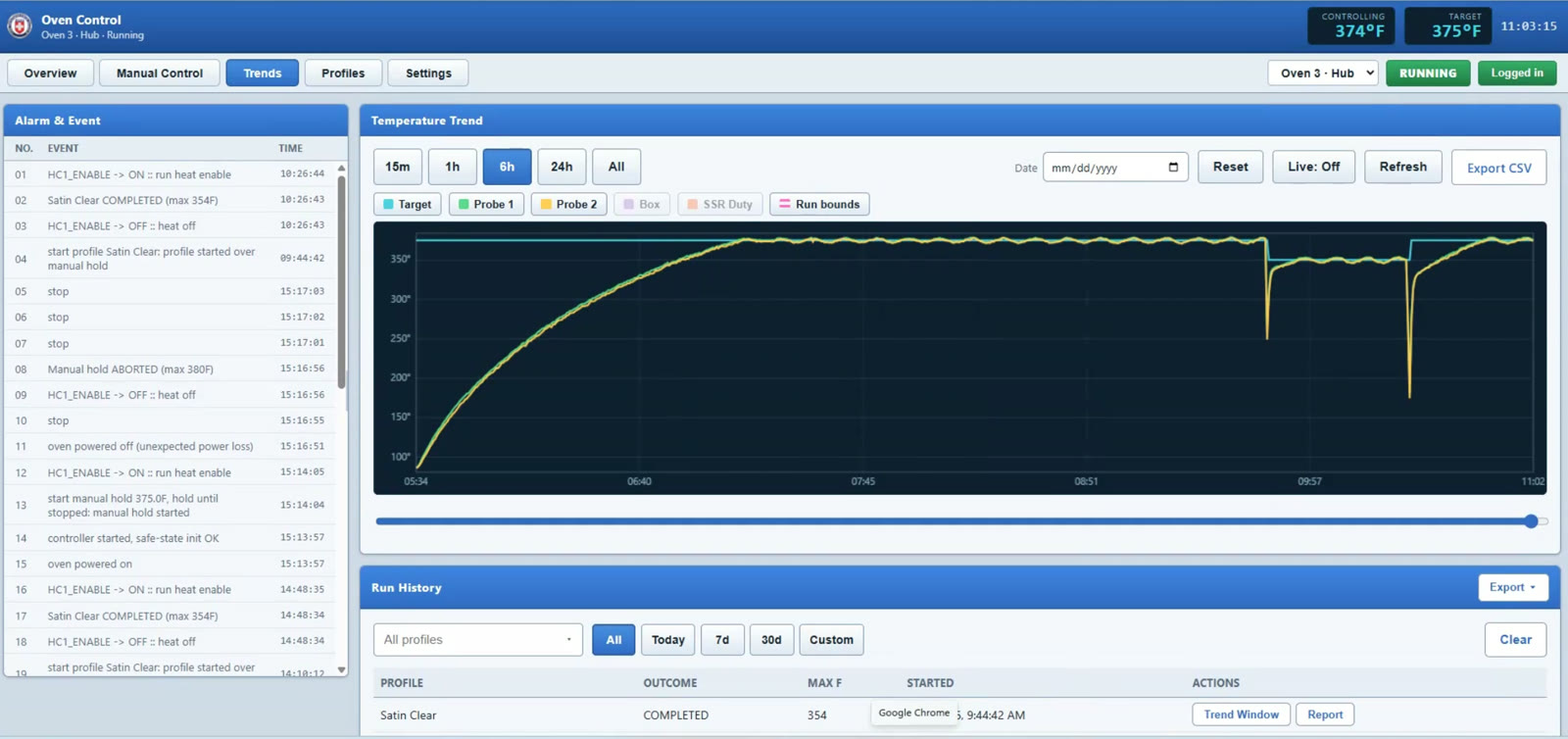Select the Trends tab
The height and width of the screenshot is (739, 1568).
pos(263,73)
